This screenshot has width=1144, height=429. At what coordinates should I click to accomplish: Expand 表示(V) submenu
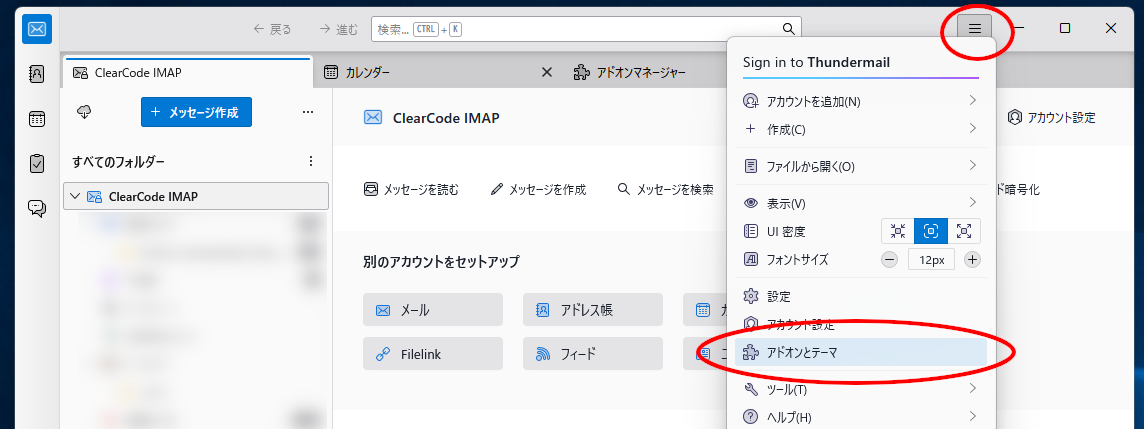point(861,203)
